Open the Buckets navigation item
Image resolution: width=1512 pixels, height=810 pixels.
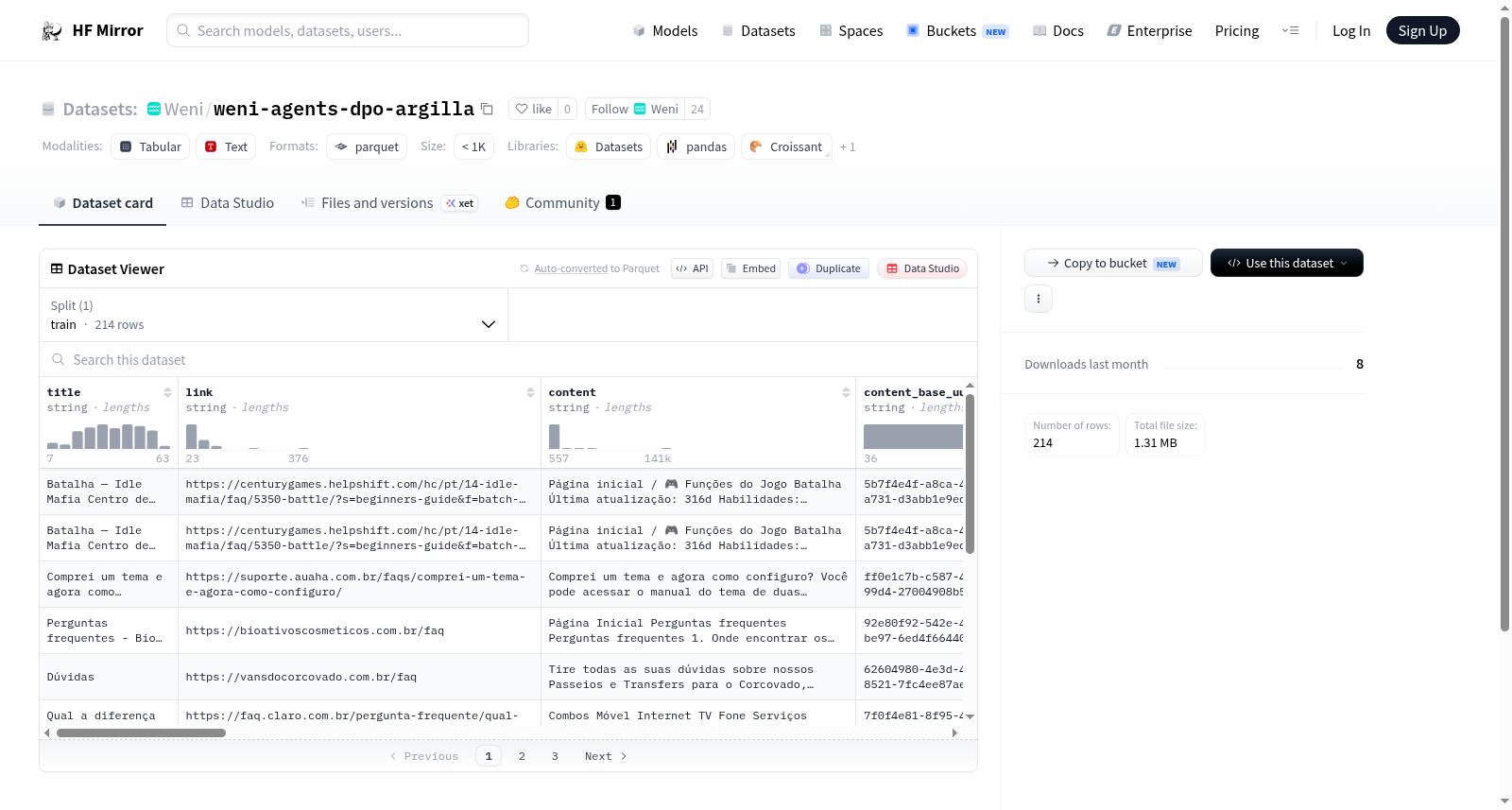[957, 30]
